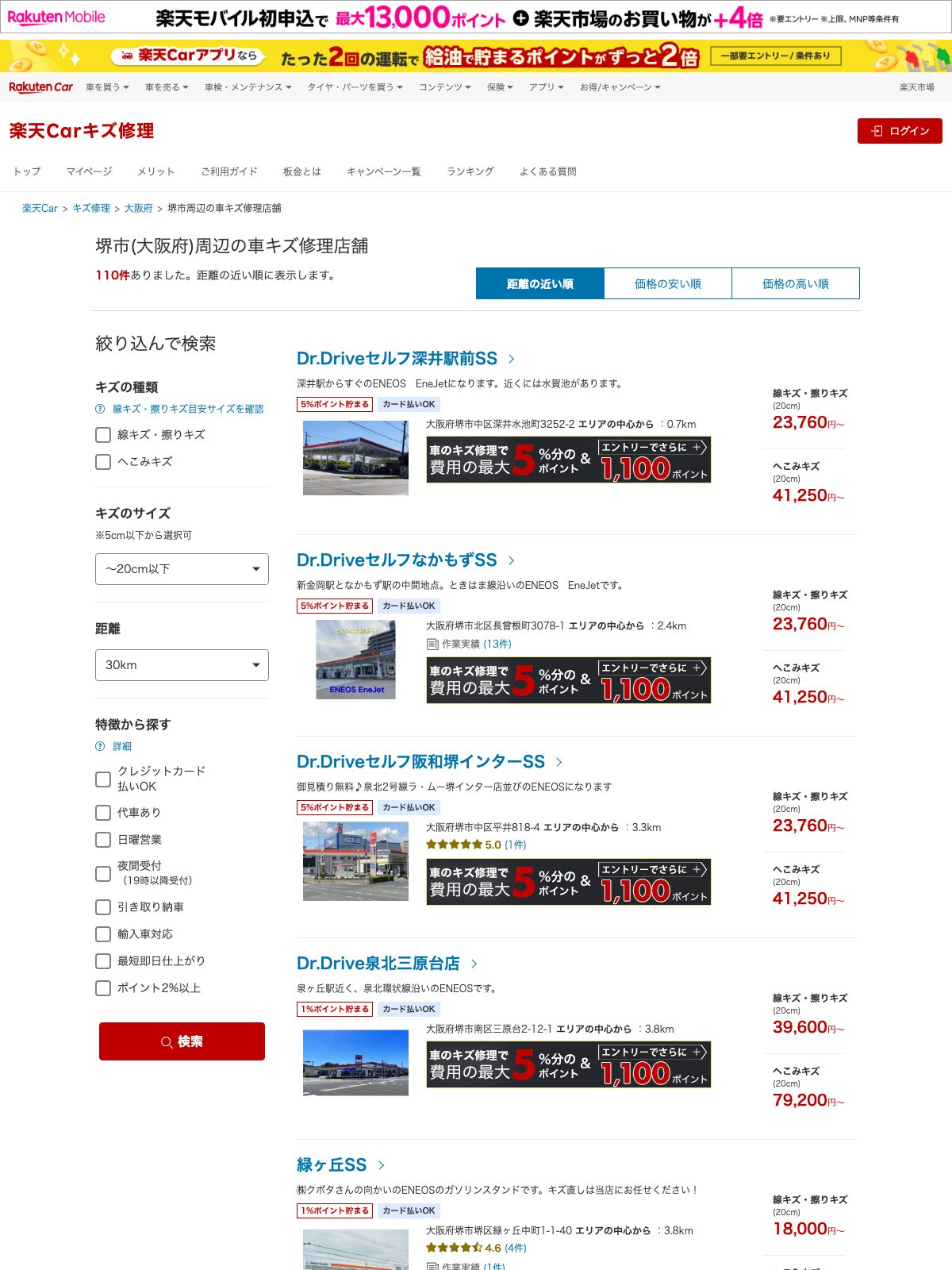Expand アプリ nav menu
This screenshot has width=952, height=1270.
point(547,87)
